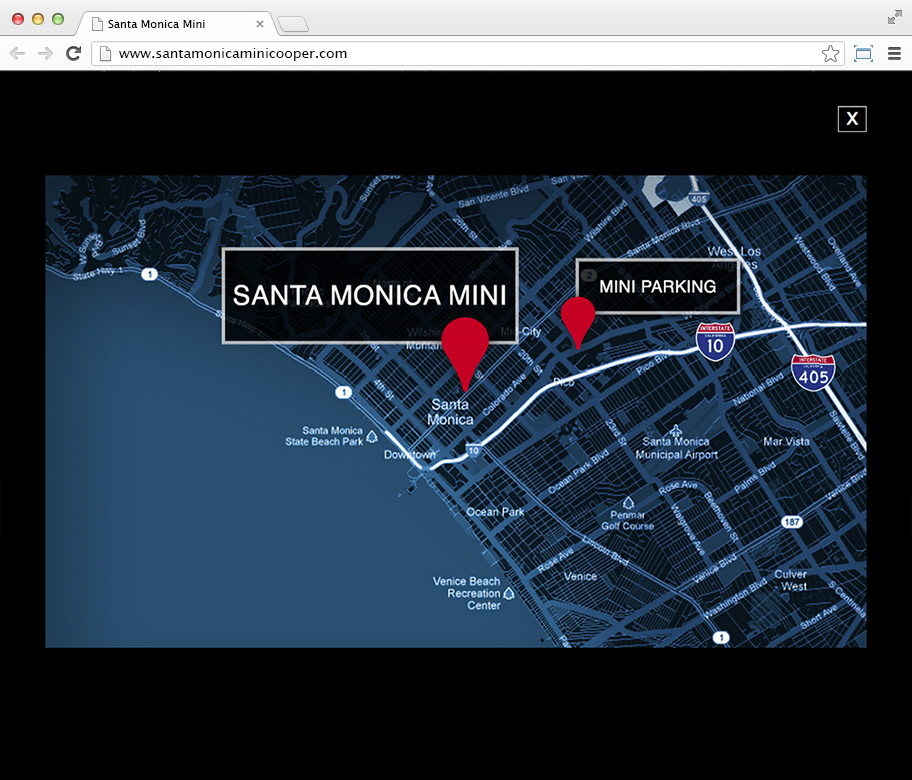Click the 'National Blvd' street label
Image resolution: width=912 pixels, height=780 pixels.
click(758, 390)
